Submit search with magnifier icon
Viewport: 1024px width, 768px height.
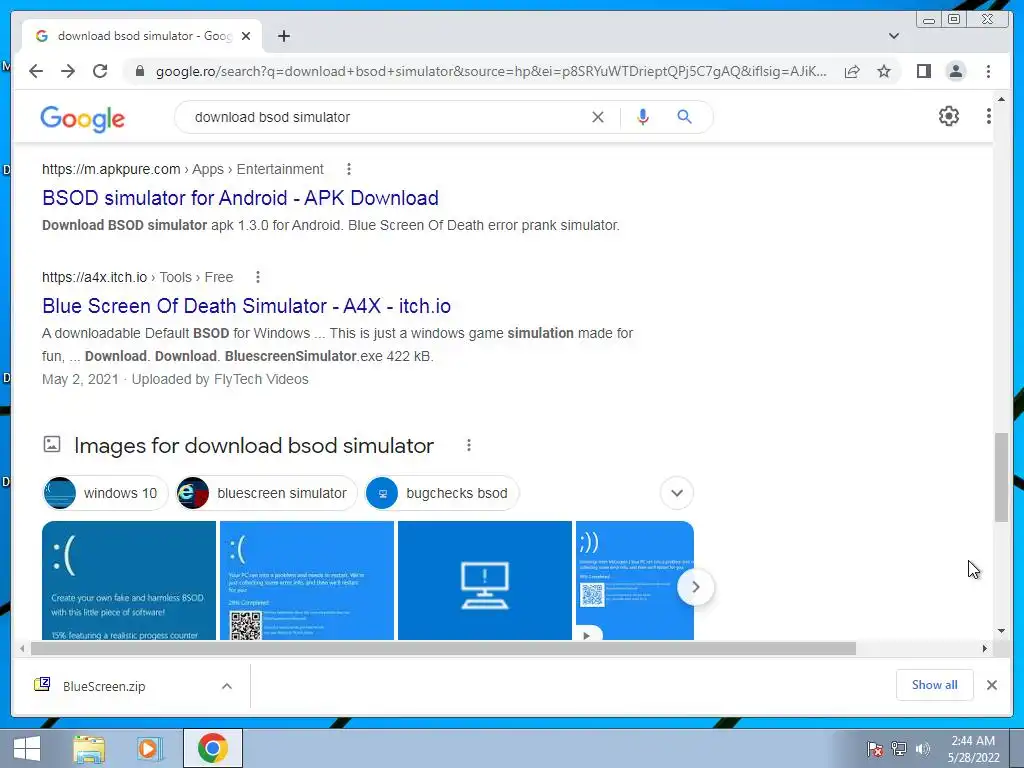pos(684,117)
